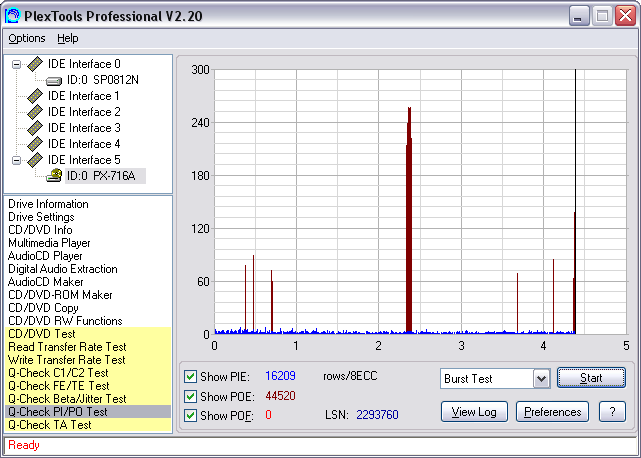Select IDE Interface 2 tree label
The height and width of the screenshot is (458, 641).
84,112
